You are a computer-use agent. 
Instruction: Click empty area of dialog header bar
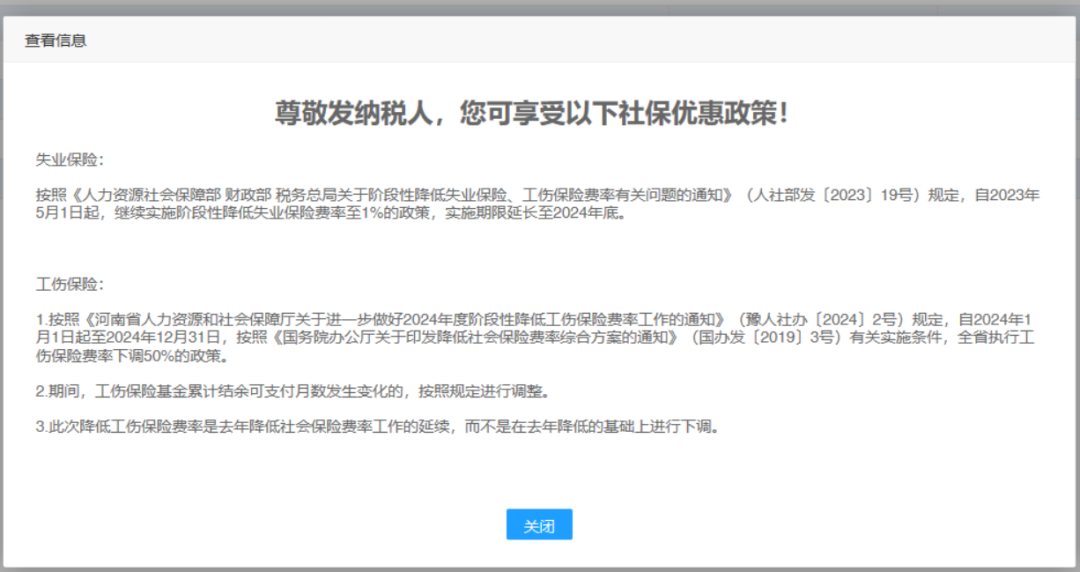pyautogui.click(x=600, y=41)
